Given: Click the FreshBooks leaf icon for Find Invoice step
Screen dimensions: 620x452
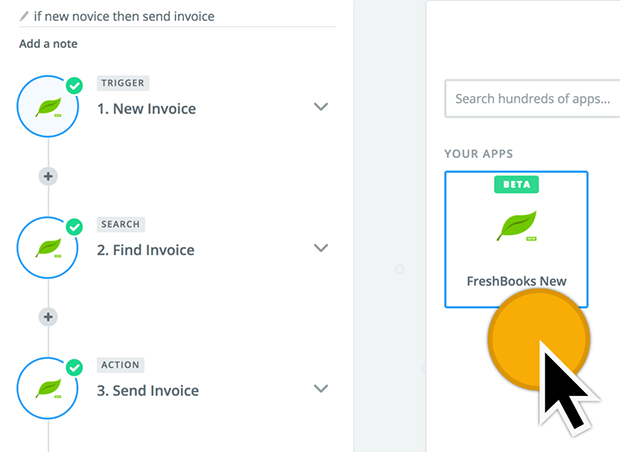Looking at the screenshot, I should [48, 248].
